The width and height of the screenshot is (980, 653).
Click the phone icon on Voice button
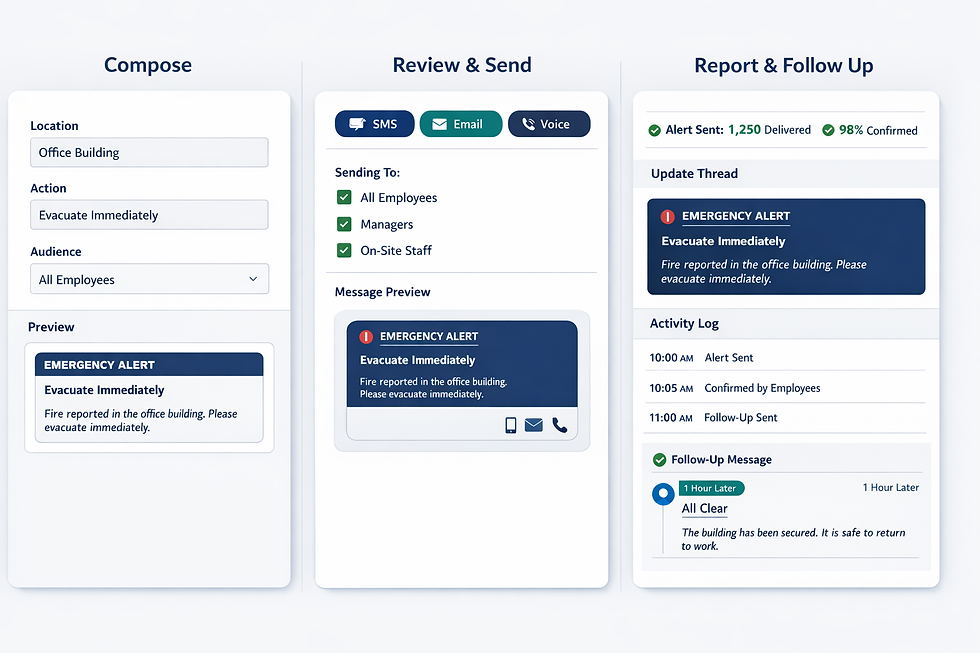pos(528,124)
